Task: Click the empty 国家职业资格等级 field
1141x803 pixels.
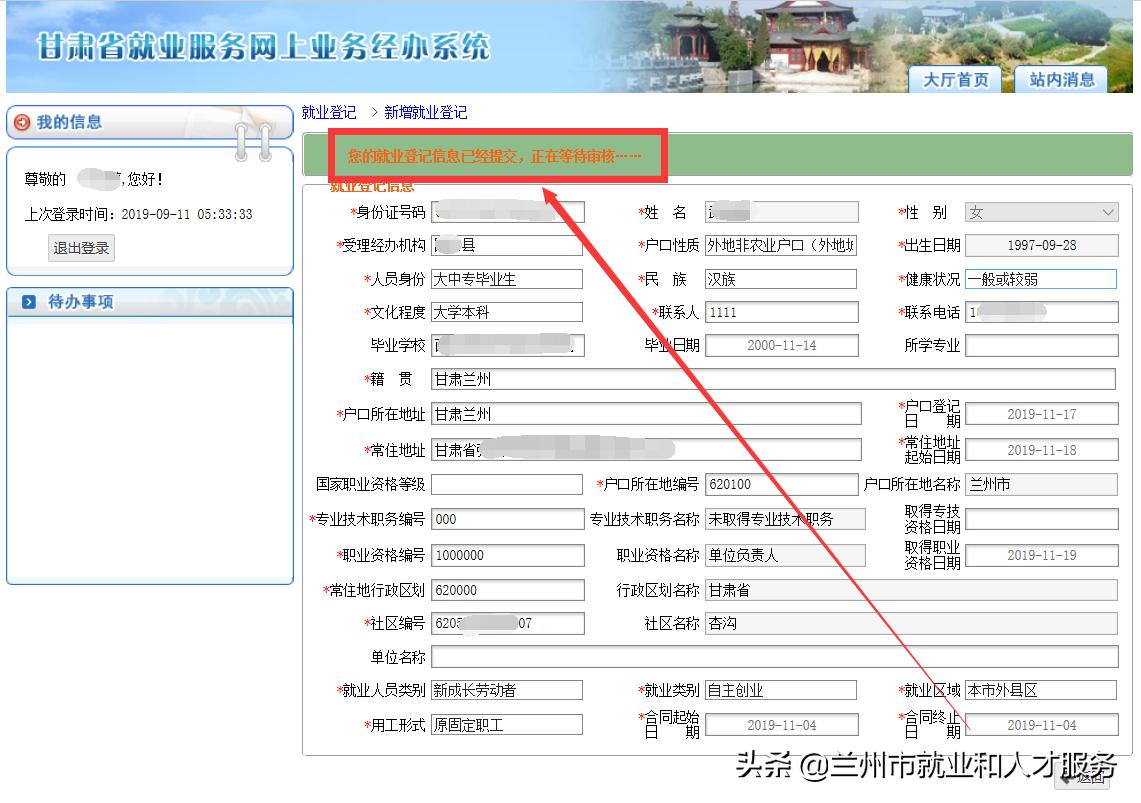Action: [x=507, y=484]
